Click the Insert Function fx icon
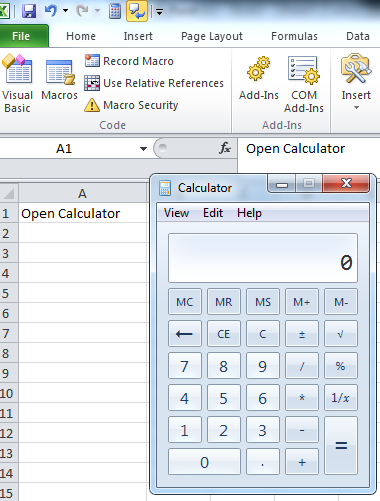 (225, 148)
